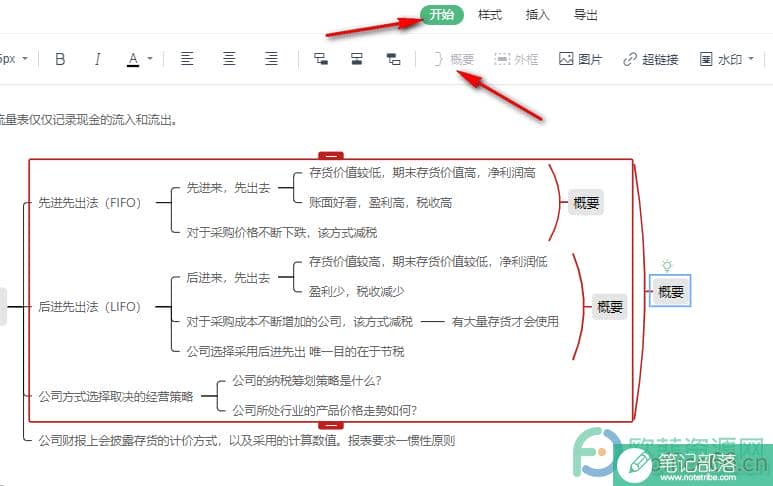Insert a parent topic node icon

(393, 59)
